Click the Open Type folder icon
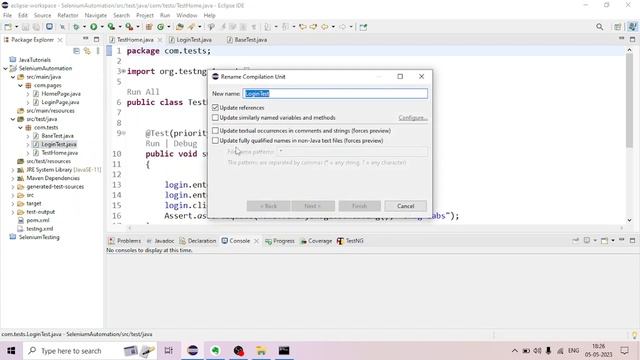Screen dimensions: 640x360 180,27
